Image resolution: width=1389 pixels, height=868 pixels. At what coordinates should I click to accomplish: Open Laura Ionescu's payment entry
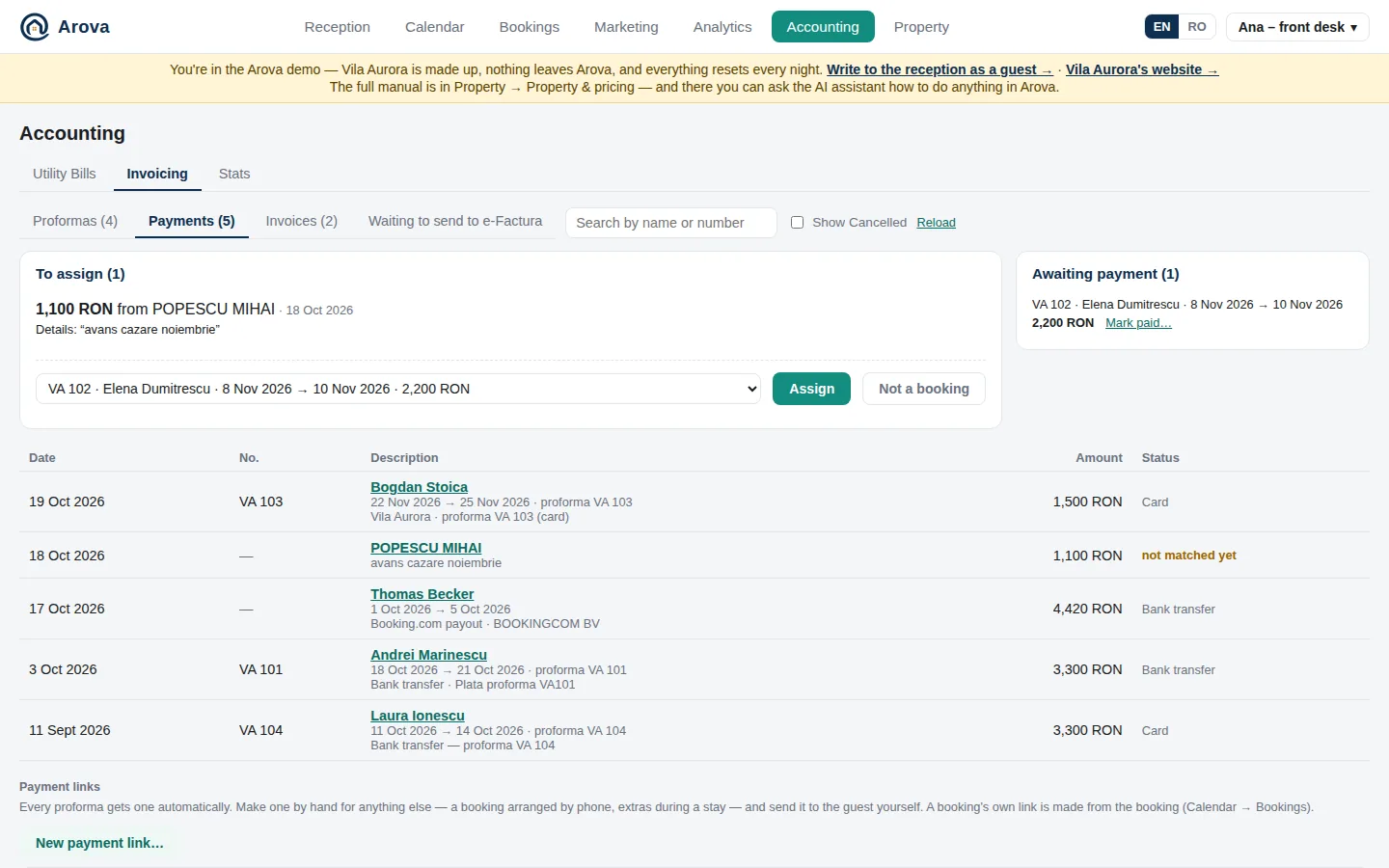click(x=418, y=716)
